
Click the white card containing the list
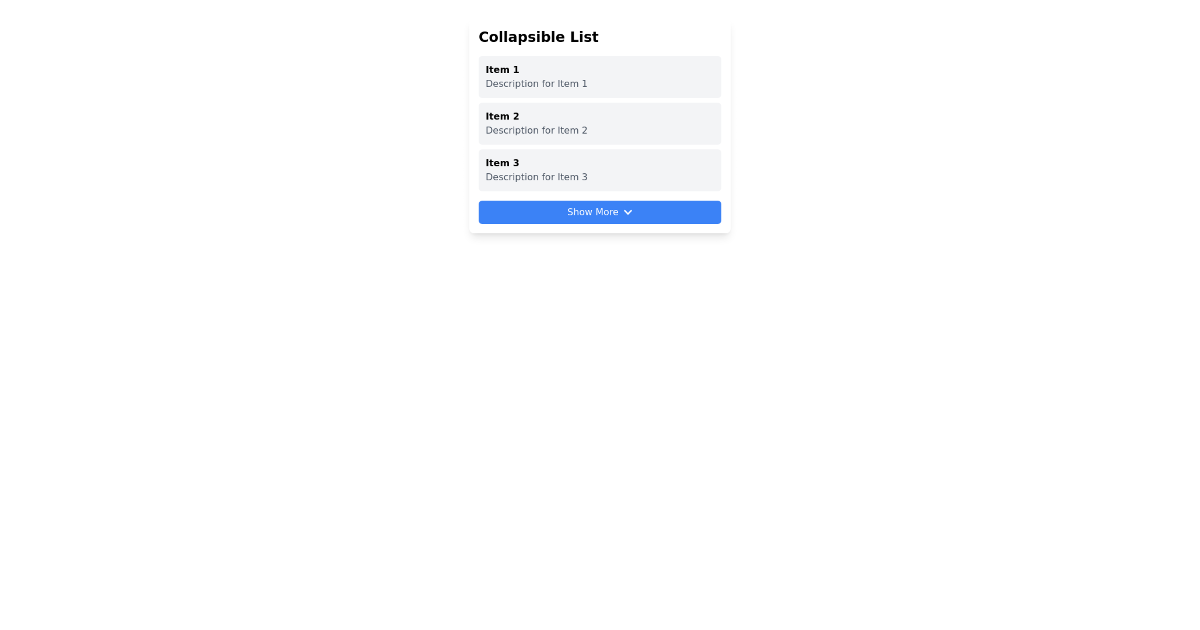(x=600, y=125)
